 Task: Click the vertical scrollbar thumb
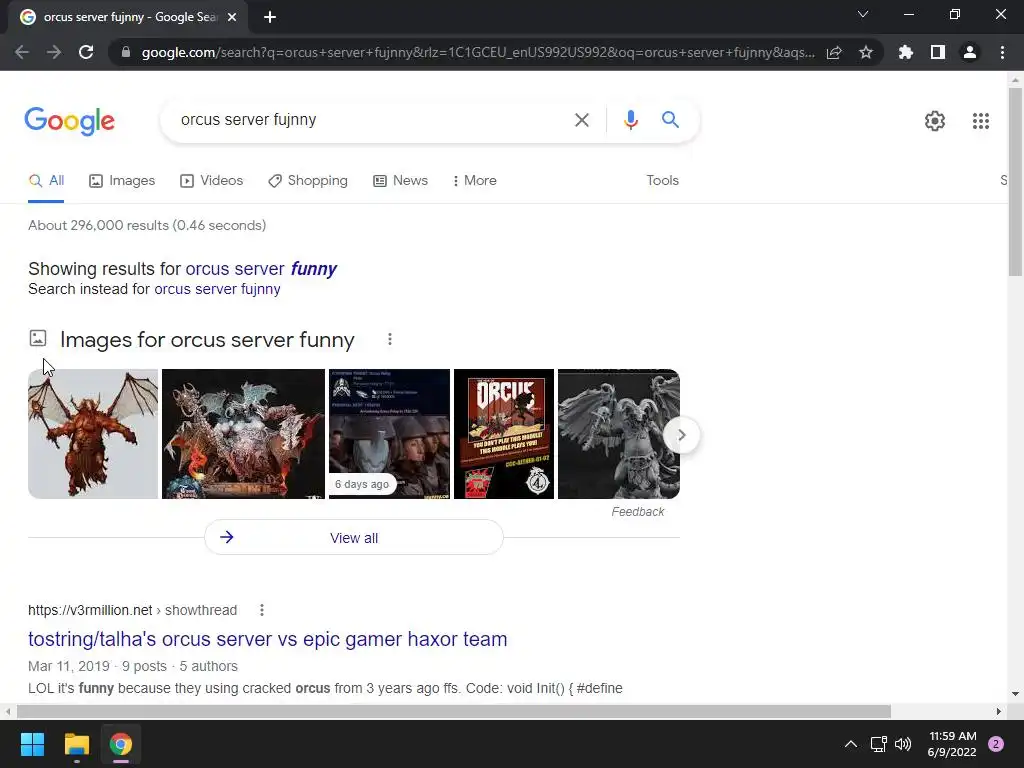[1015, 182]
